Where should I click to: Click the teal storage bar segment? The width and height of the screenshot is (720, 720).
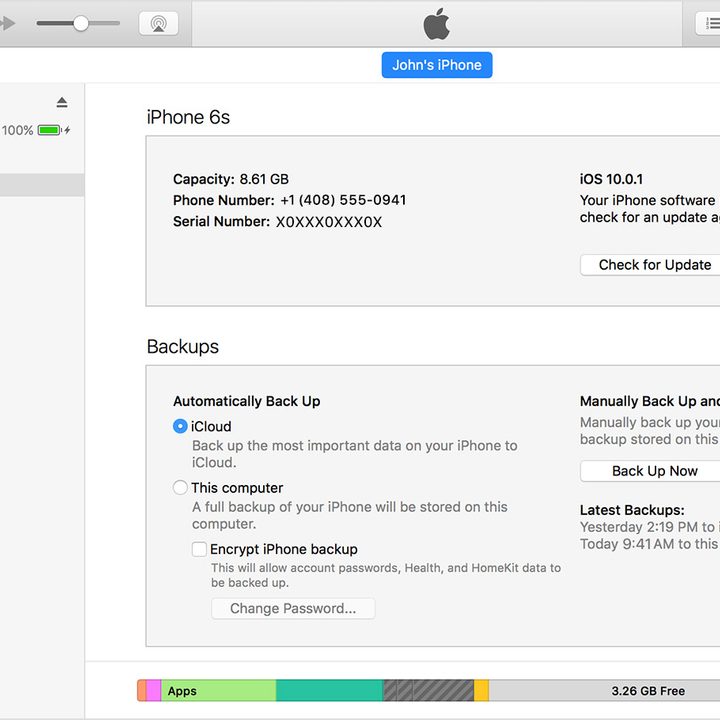[x=330, y=691]
